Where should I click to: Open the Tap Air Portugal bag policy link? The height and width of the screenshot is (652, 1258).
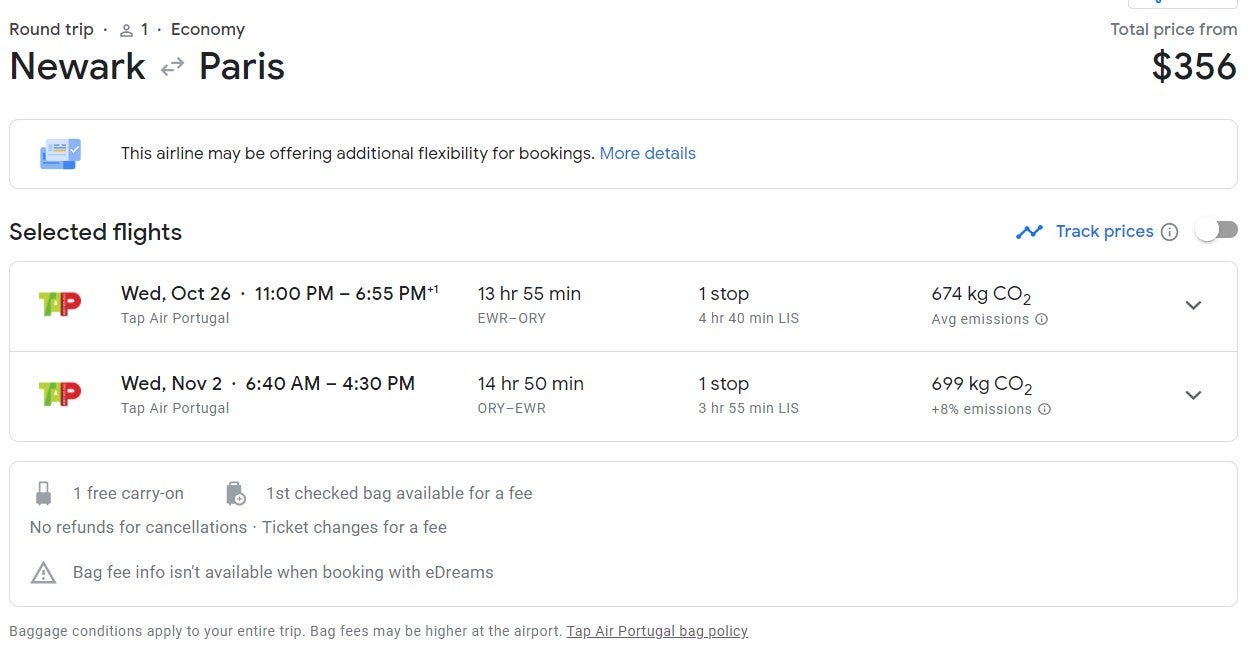coord(657,631)
